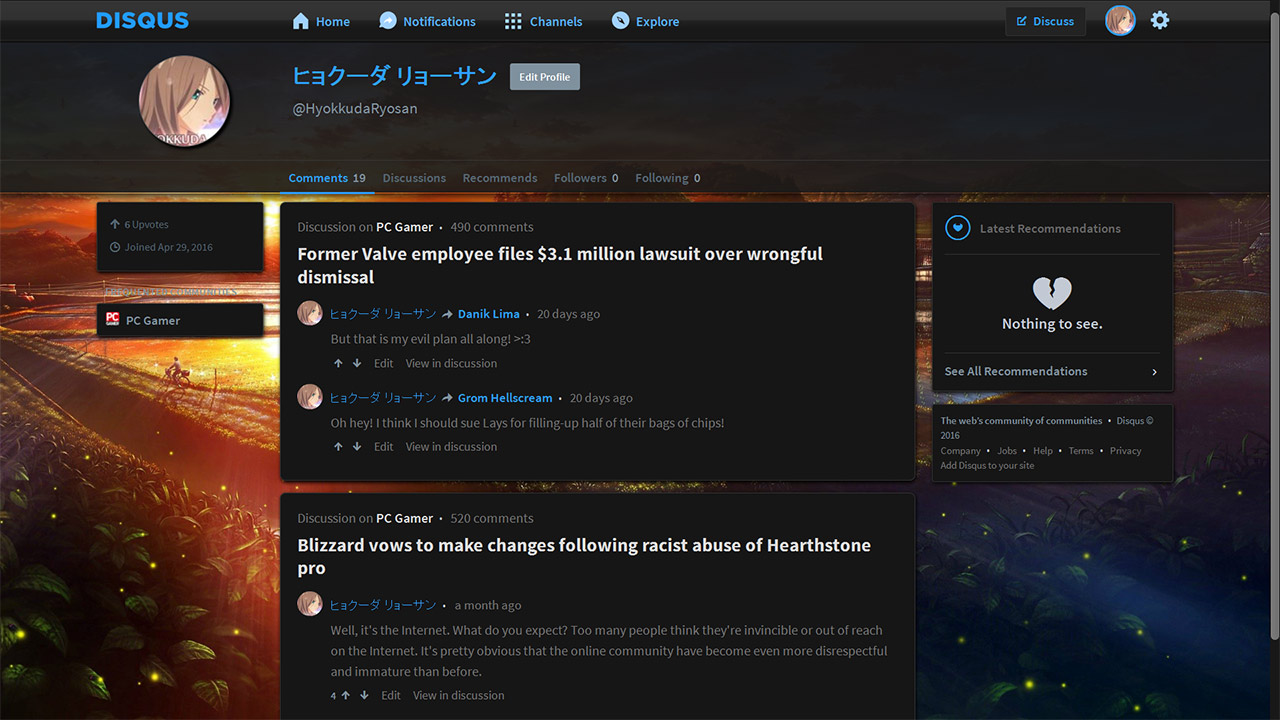Click the '6 Upvotes' stat
The image size is (1280, 720).
pyautogui.click(x=146, y=225)
